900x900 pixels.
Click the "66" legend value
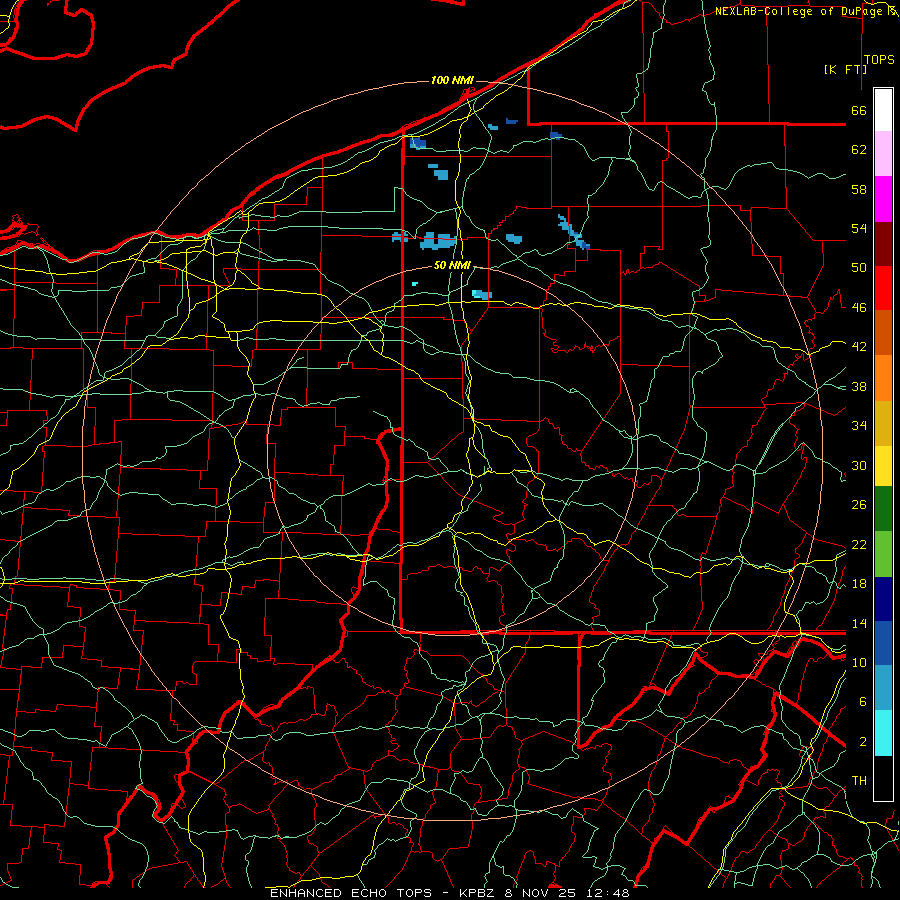coord(859,111)
